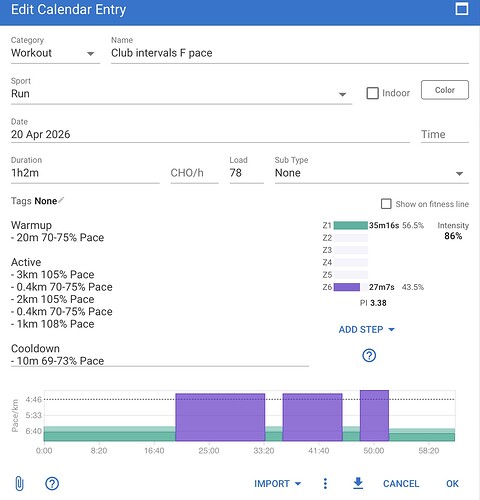Expand the Category Workout dropdown

[x=55, y=53]
